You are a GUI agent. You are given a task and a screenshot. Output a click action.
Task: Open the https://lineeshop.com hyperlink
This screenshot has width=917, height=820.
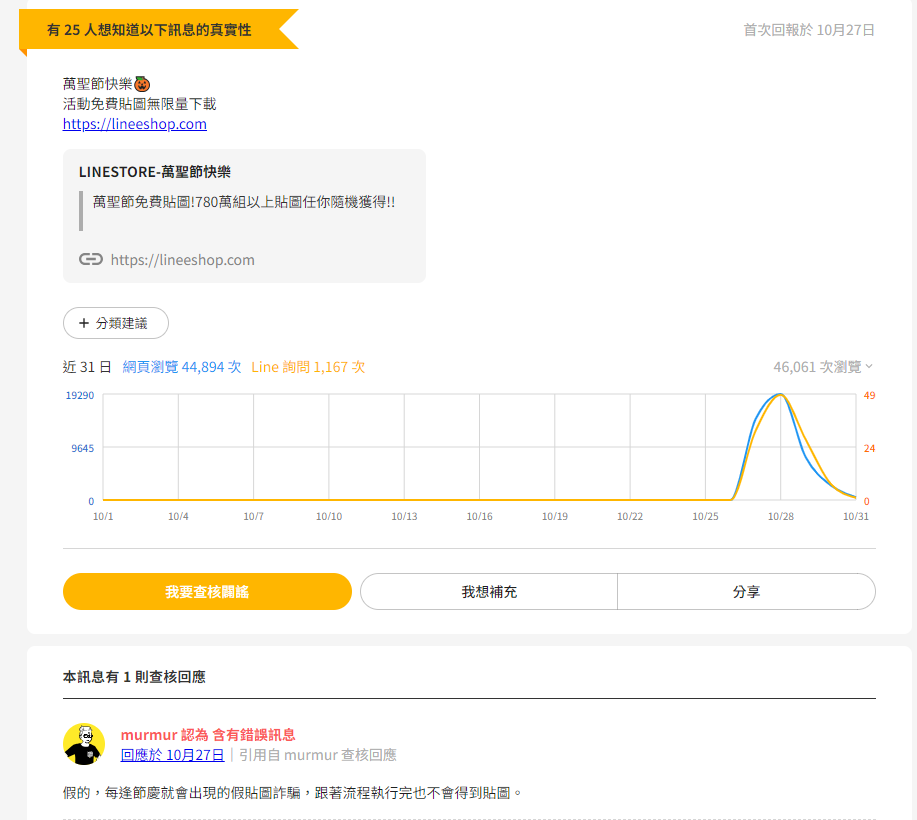tap(134, 124)
